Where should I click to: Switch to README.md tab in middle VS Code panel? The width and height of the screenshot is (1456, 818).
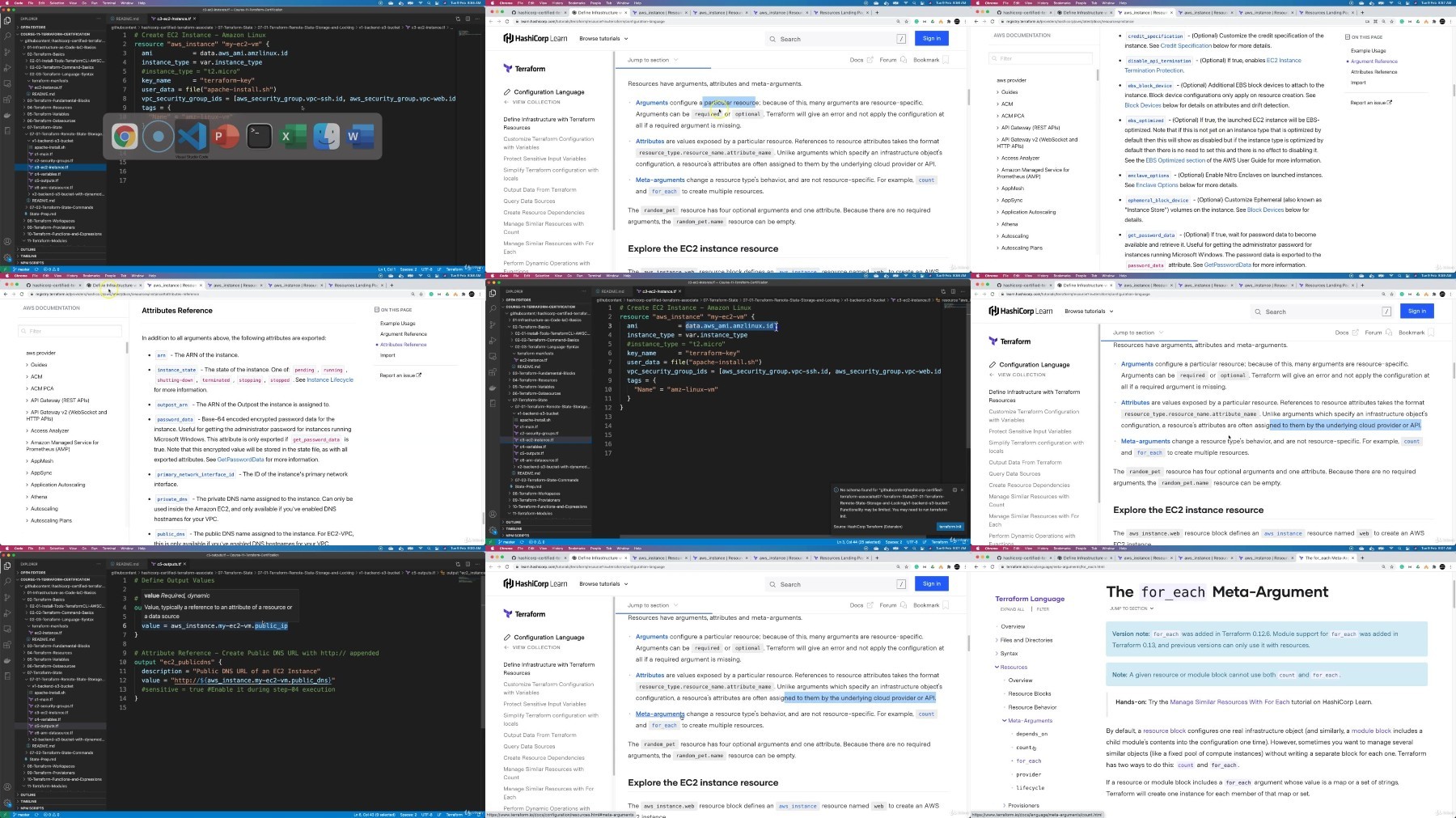[612, 291]
